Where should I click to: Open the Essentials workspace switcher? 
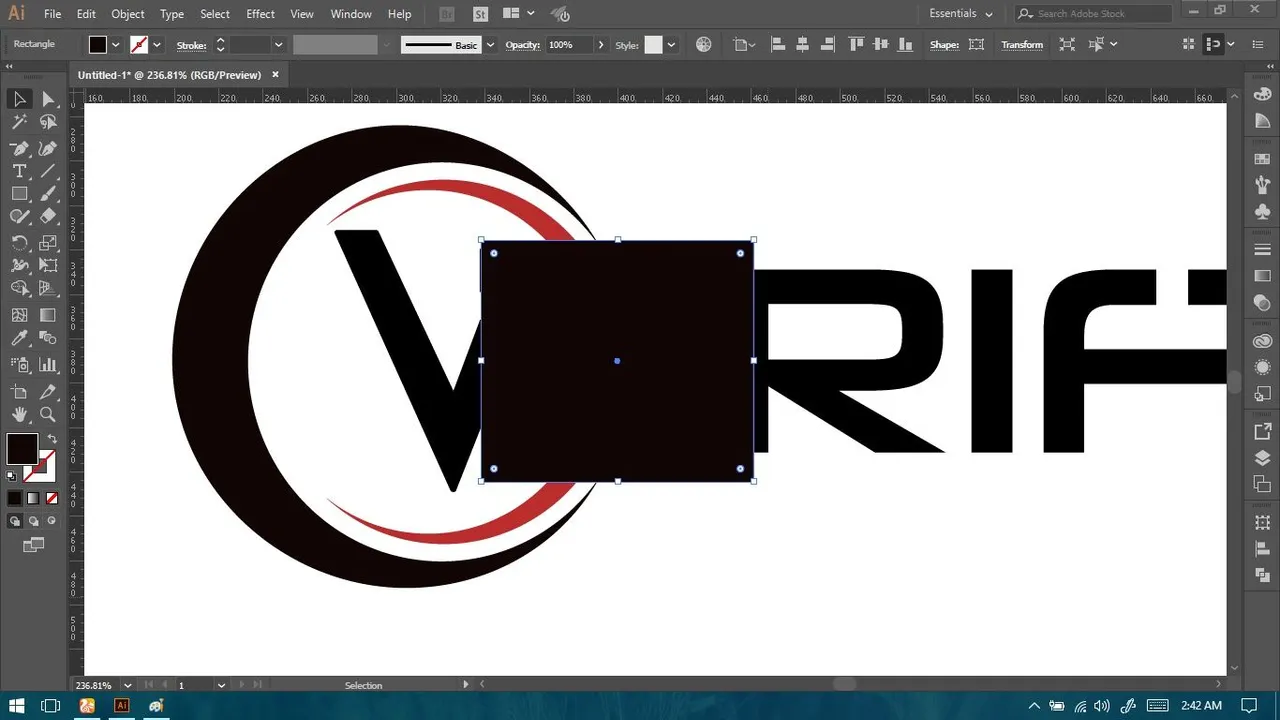point(961,14)
